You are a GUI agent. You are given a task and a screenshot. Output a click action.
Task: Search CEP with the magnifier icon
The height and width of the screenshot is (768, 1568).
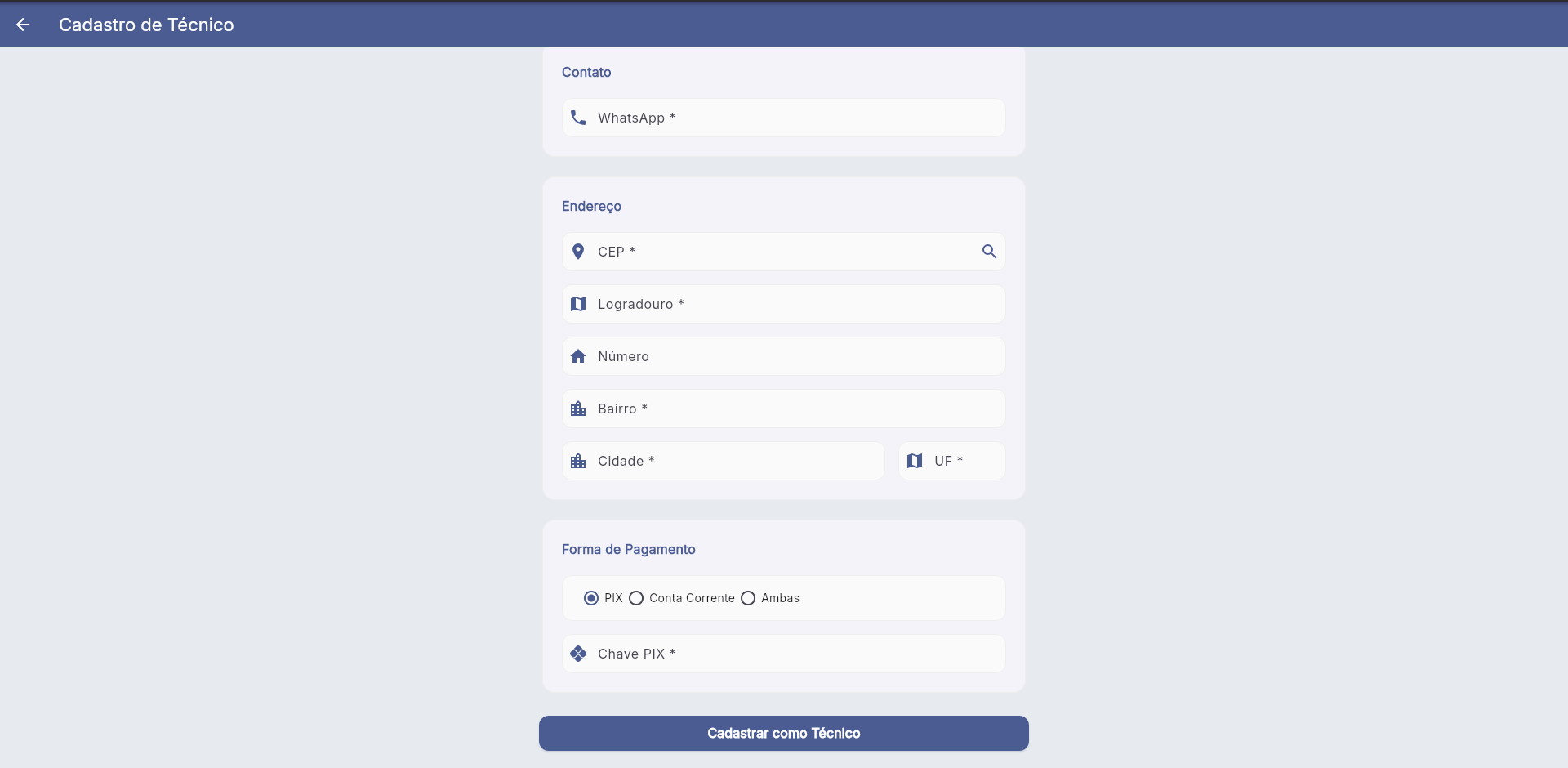click(x=989, y=252)
